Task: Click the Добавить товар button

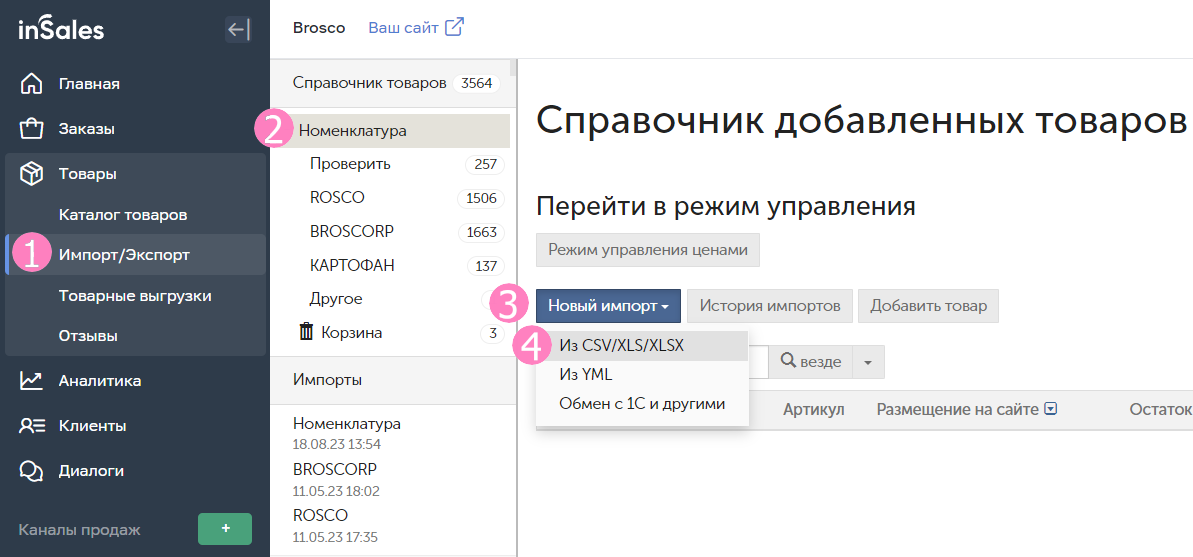Action: [x=928, y=306]
